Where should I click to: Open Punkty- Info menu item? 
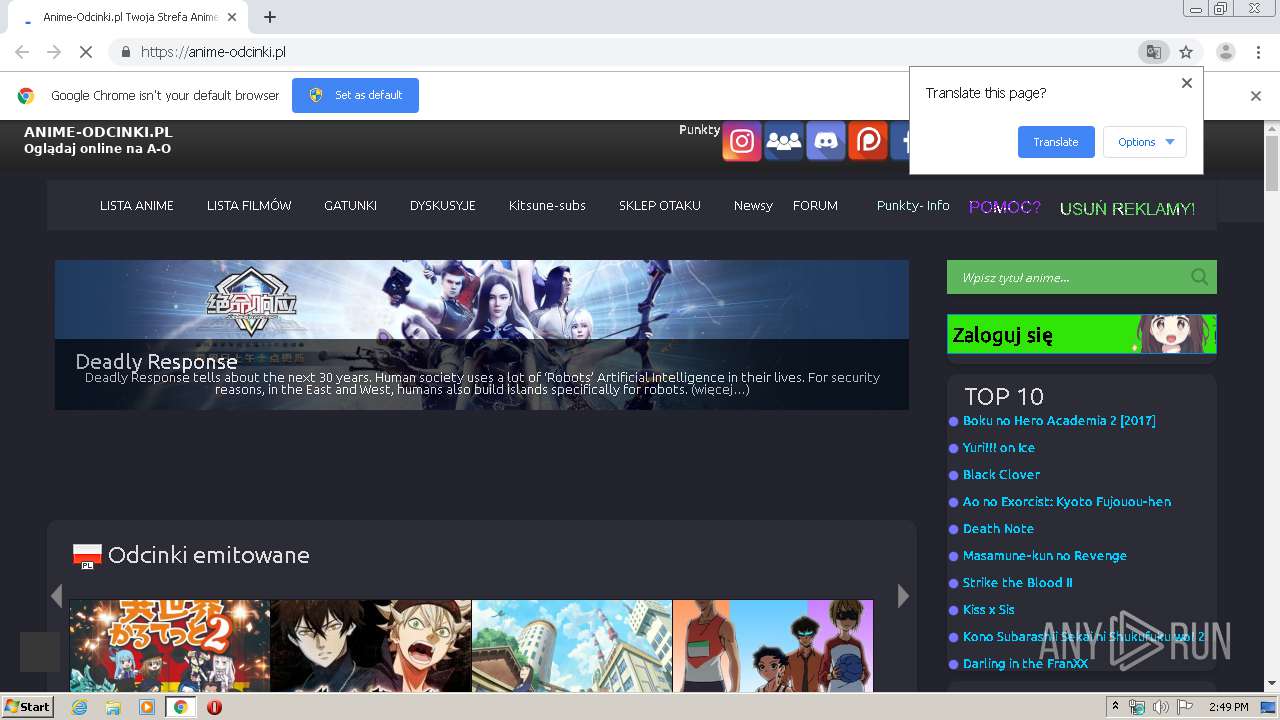coord(913,205)
